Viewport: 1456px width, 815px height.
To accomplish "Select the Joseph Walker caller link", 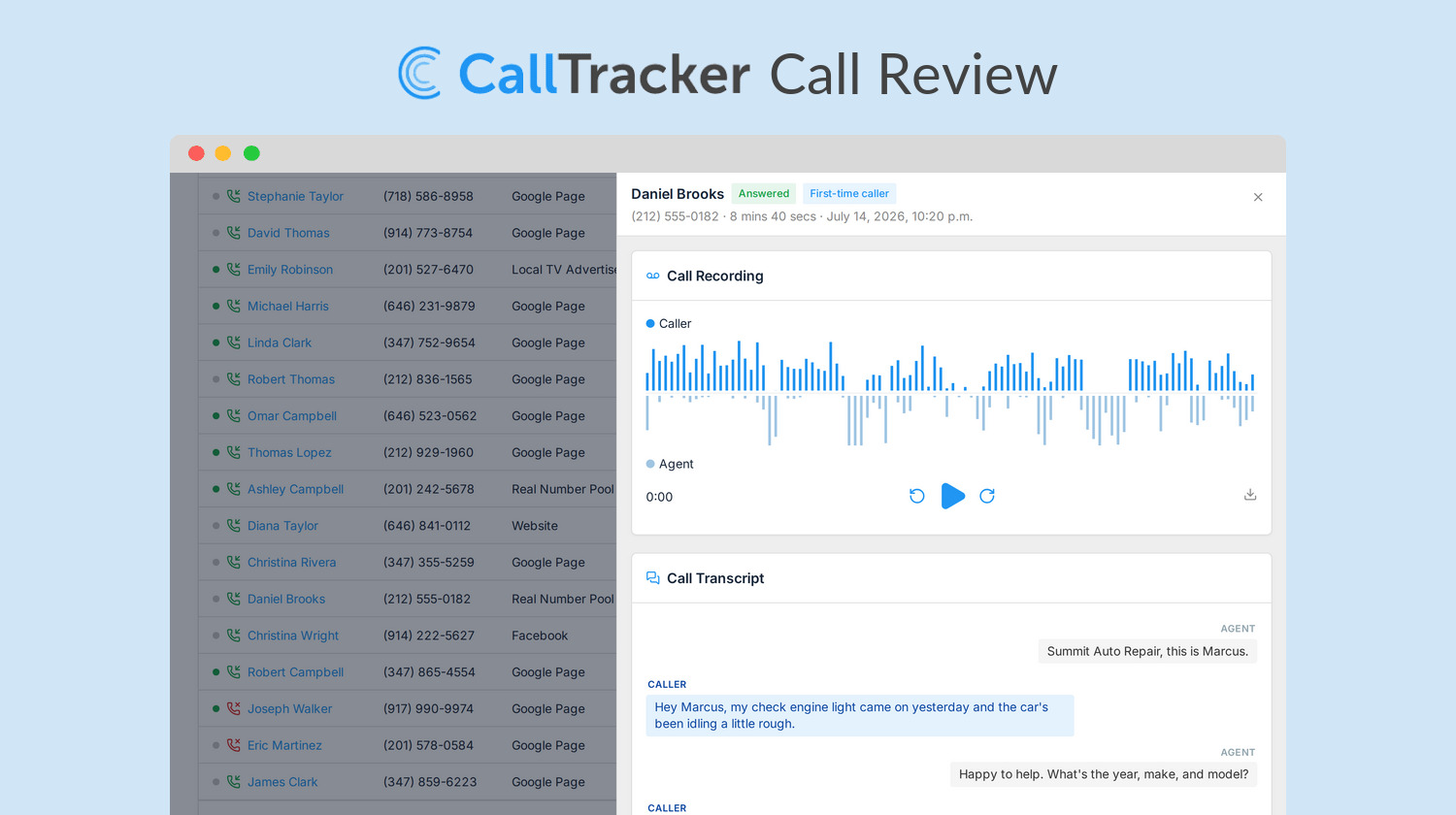I will [x=289, y=708].
